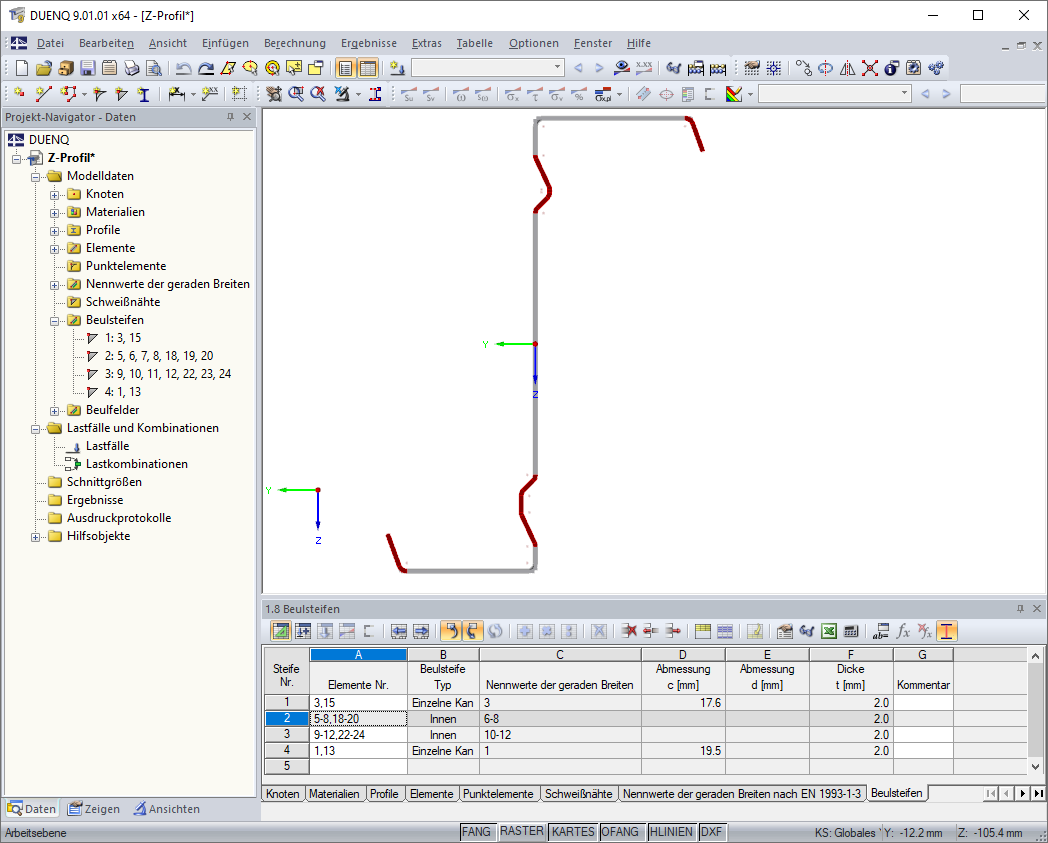Open the calculator tool in the table toolbar
Screen dimensions: 1048x843
[850, 631]
